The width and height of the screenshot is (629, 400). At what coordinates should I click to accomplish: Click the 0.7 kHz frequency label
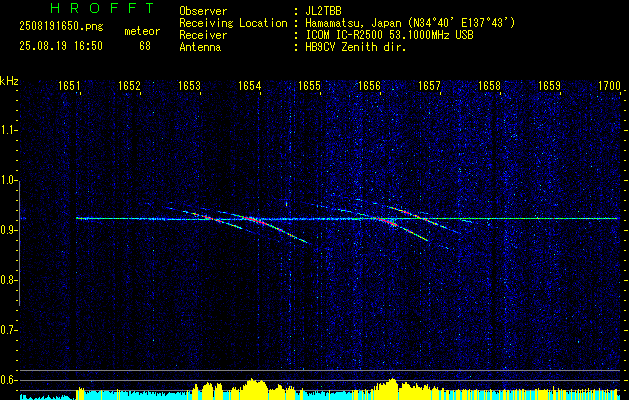(7, 330)
